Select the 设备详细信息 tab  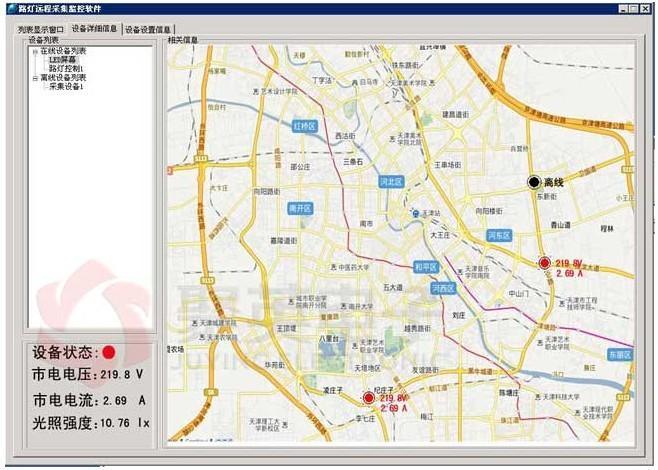tap(94, 29)
